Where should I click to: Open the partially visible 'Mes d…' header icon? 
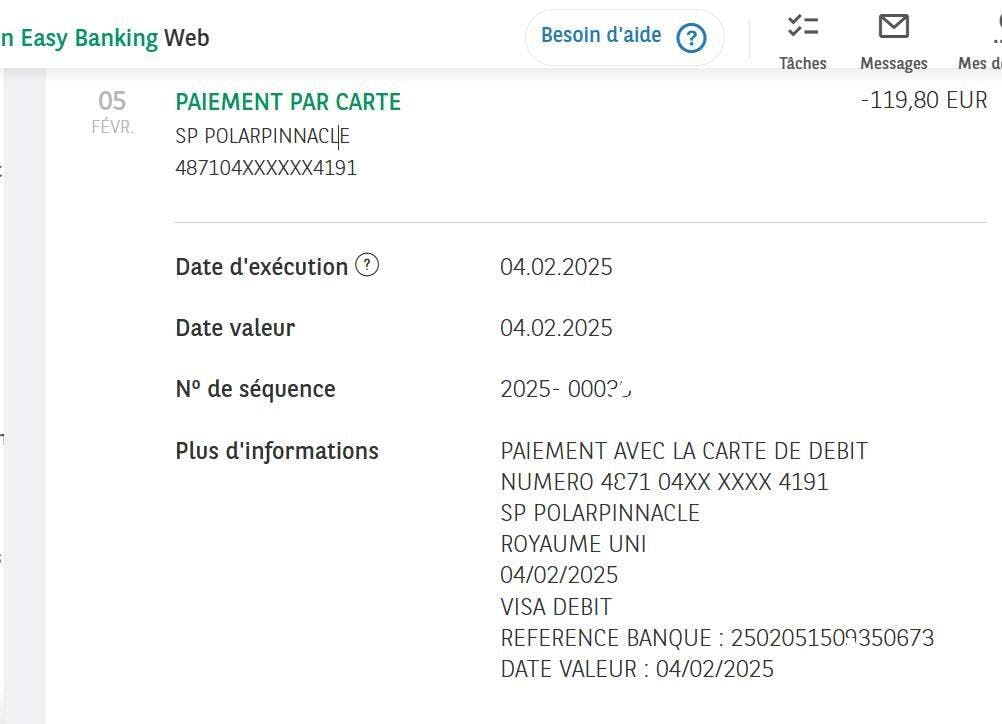point(995,28)
